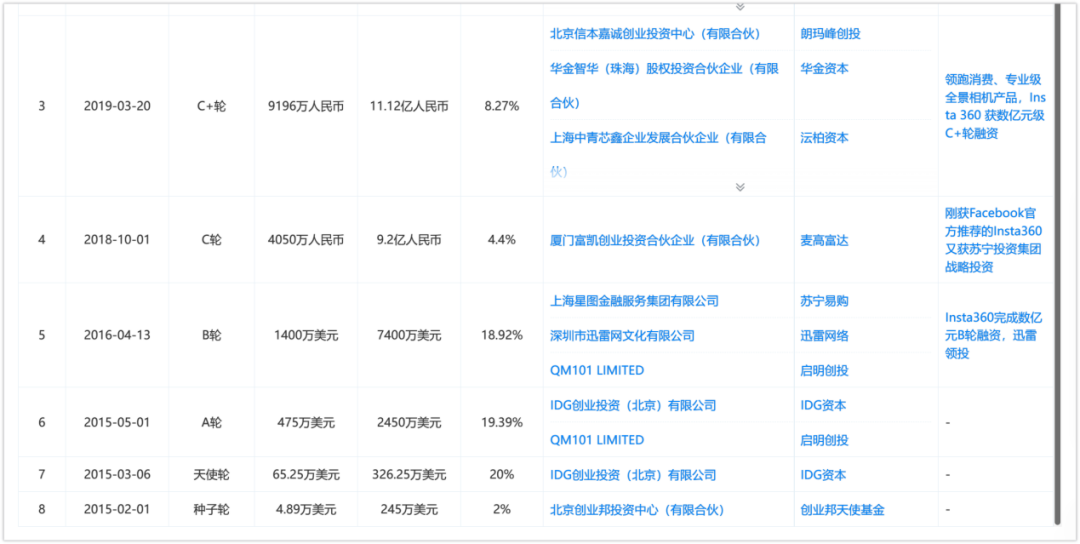The height and width of the screenshot is (544, 1080).
Task: Select percentage cell 8.27%
Action: click(501, 106)
